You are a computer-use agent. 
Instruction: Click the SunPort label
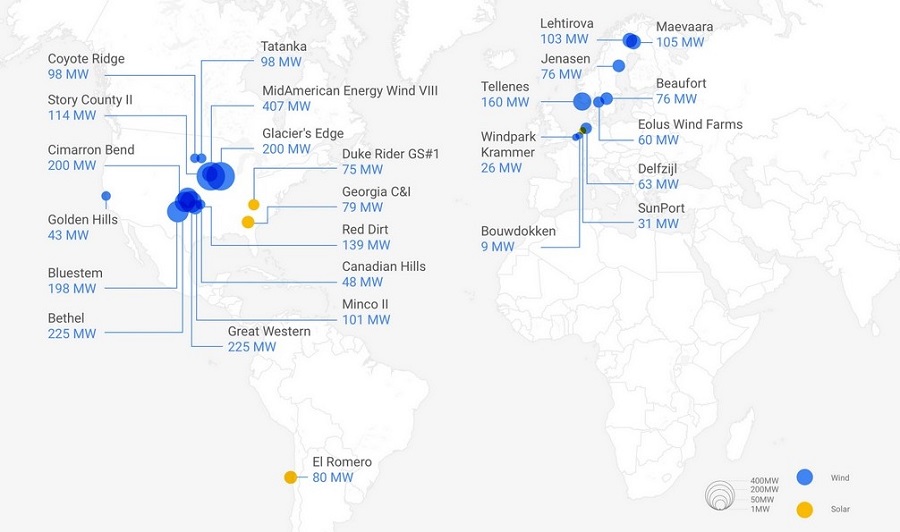661,208
